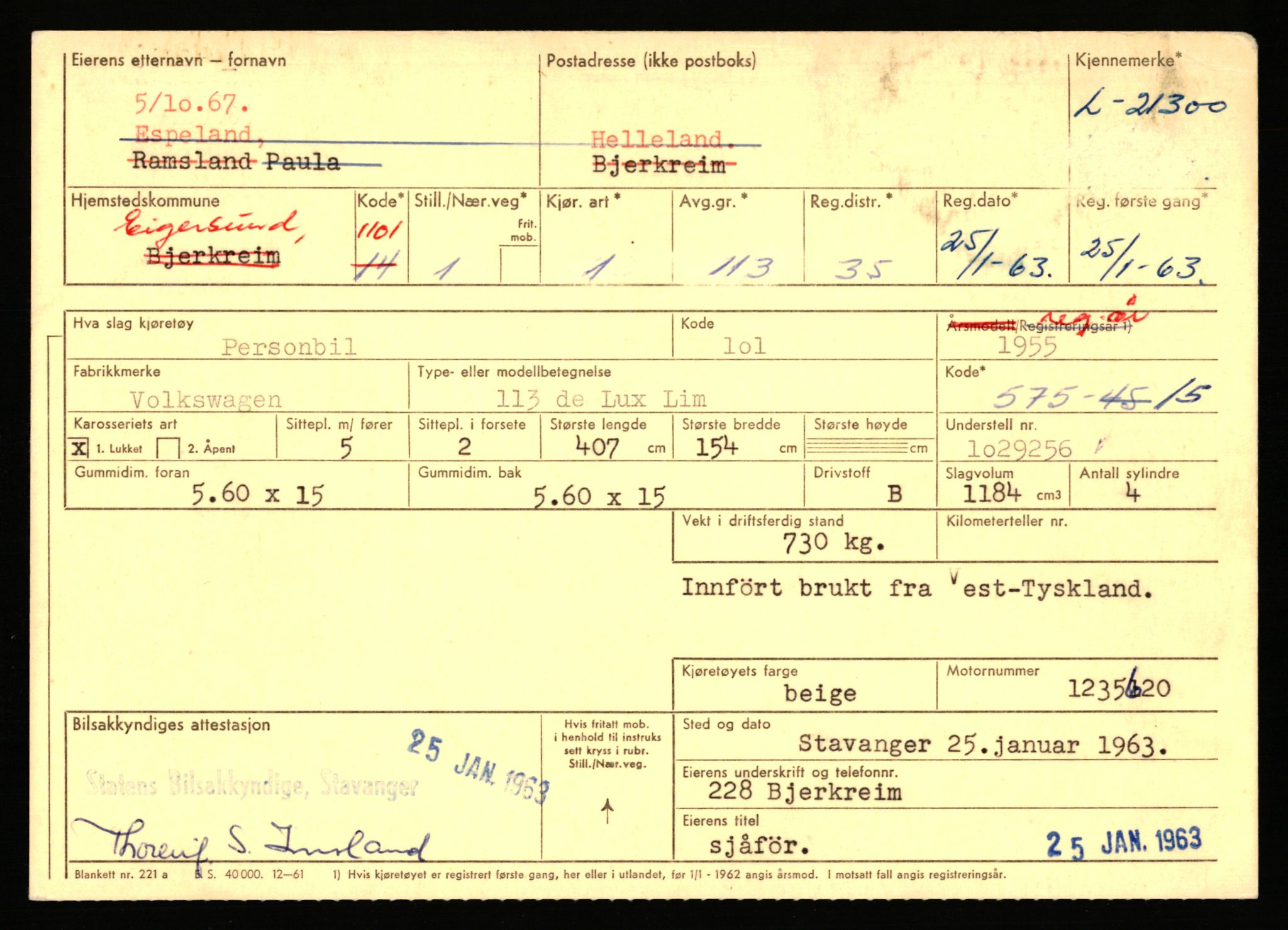This screenshot has height=930, width=1288.
Task: Click the vehicle colour 'beige'
Action: (820, 693)
